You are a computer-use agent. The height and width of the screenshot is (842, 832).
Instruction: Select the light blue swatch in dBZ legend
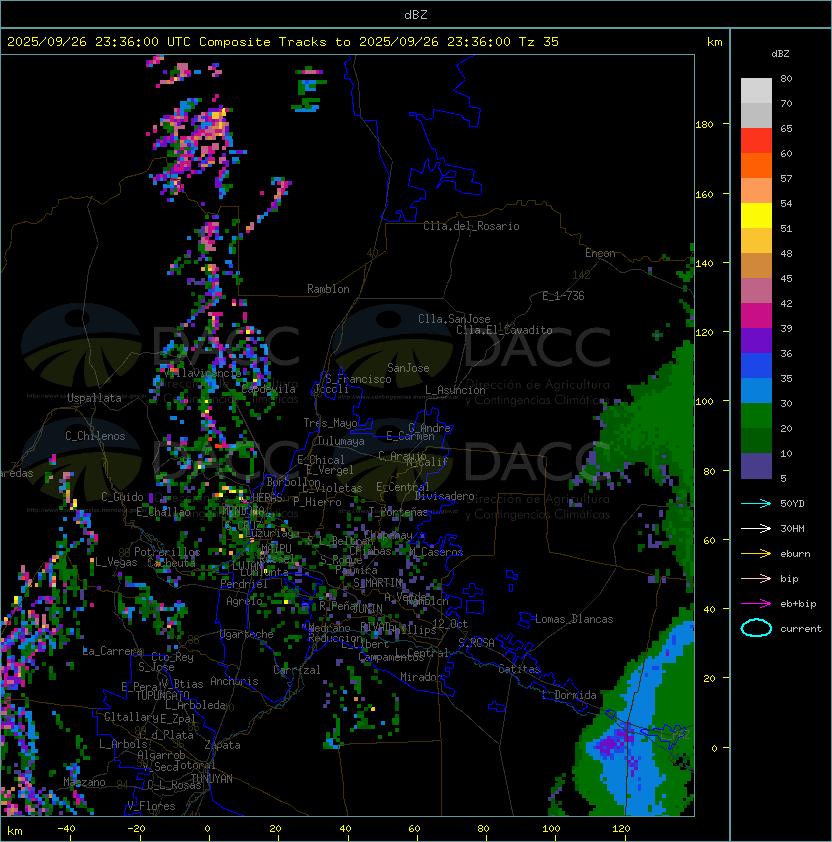coord(756,391)
